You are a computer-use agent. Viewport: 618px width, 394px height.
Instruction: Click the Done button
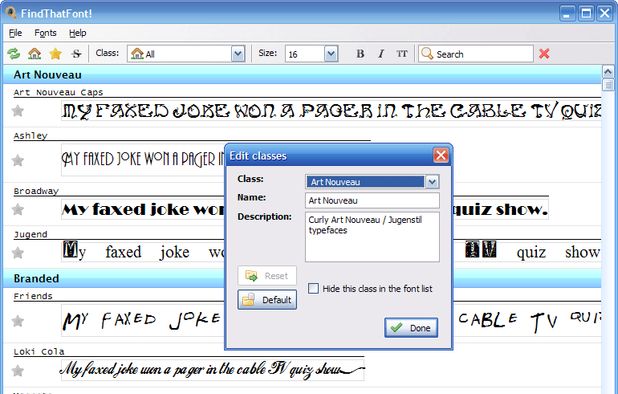point(411,328)
